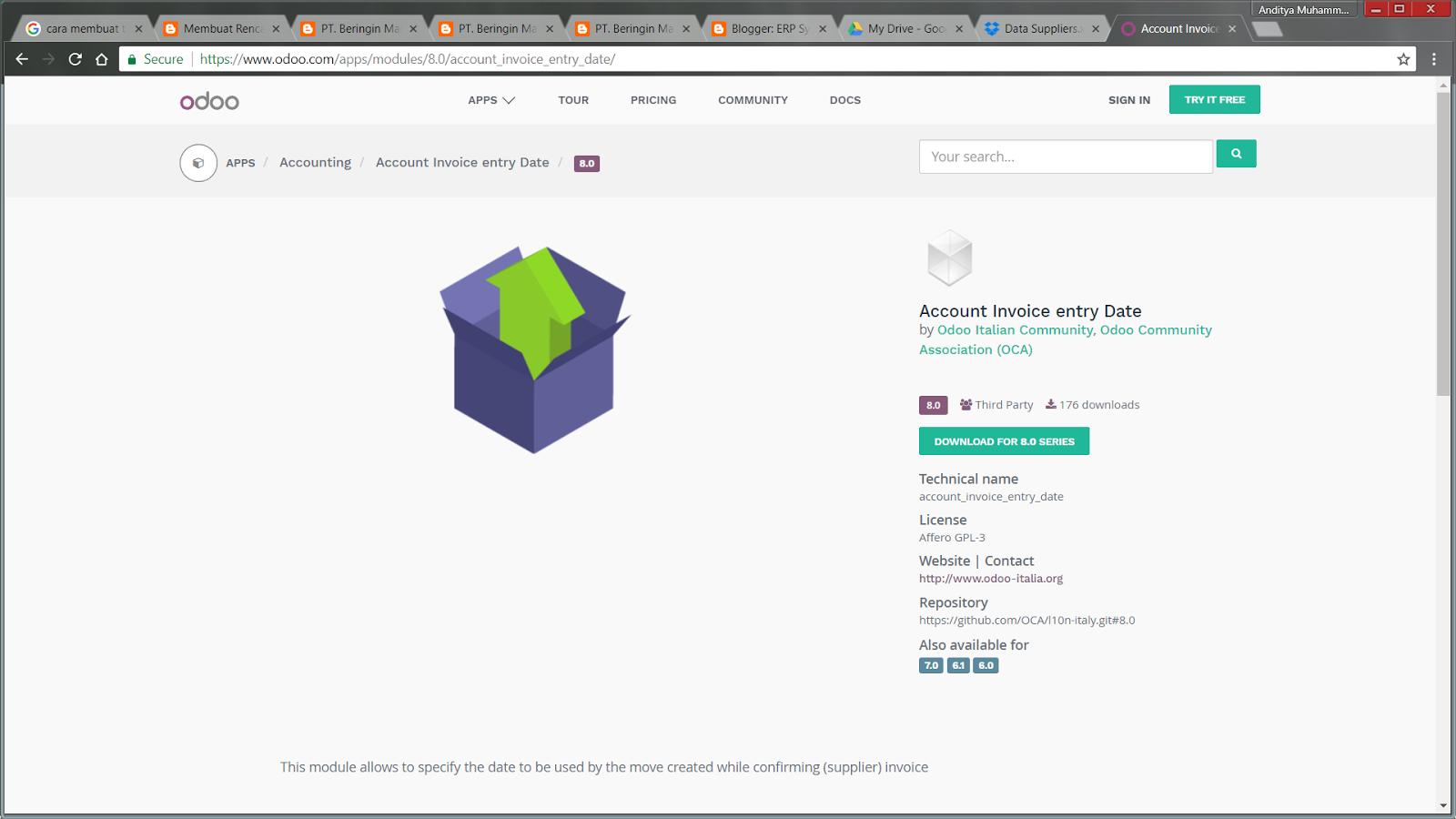Click the apps cube breadcrumb icon
Viewport: 1456px width, 819px height.
pyautogui.click(x=198, y=163)
